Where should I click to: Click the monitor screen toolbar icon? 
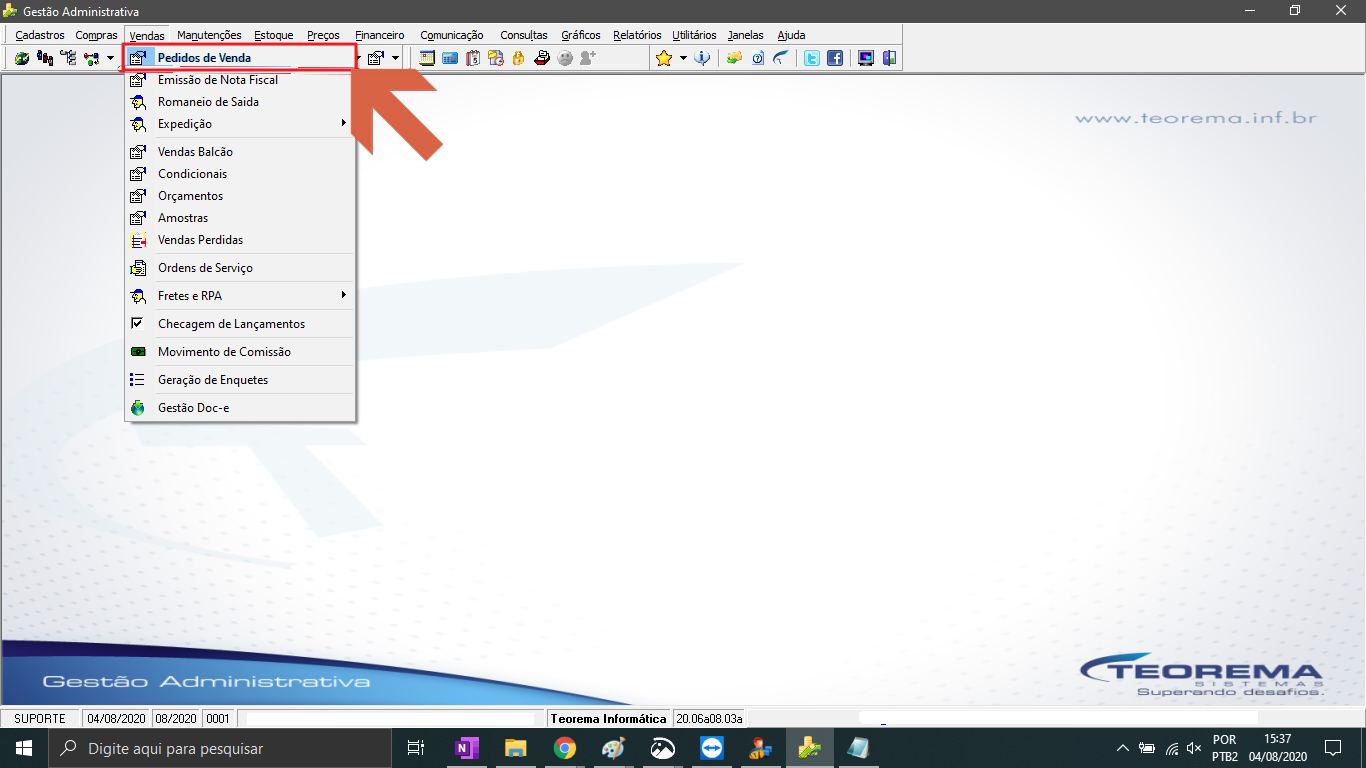[866, 59]
